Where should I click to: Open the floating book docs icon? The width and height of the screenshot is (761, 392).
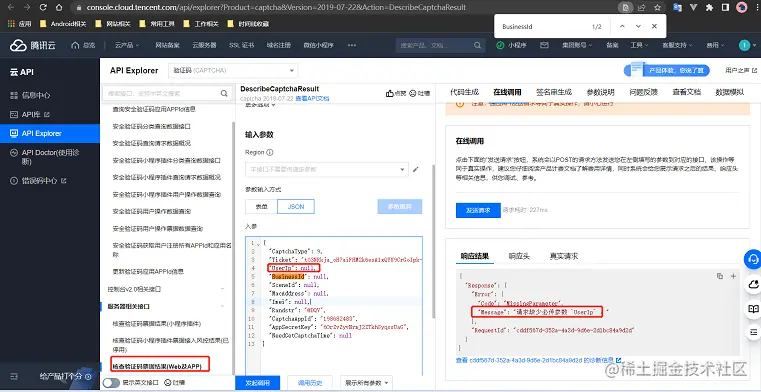[x=753, y=309]
